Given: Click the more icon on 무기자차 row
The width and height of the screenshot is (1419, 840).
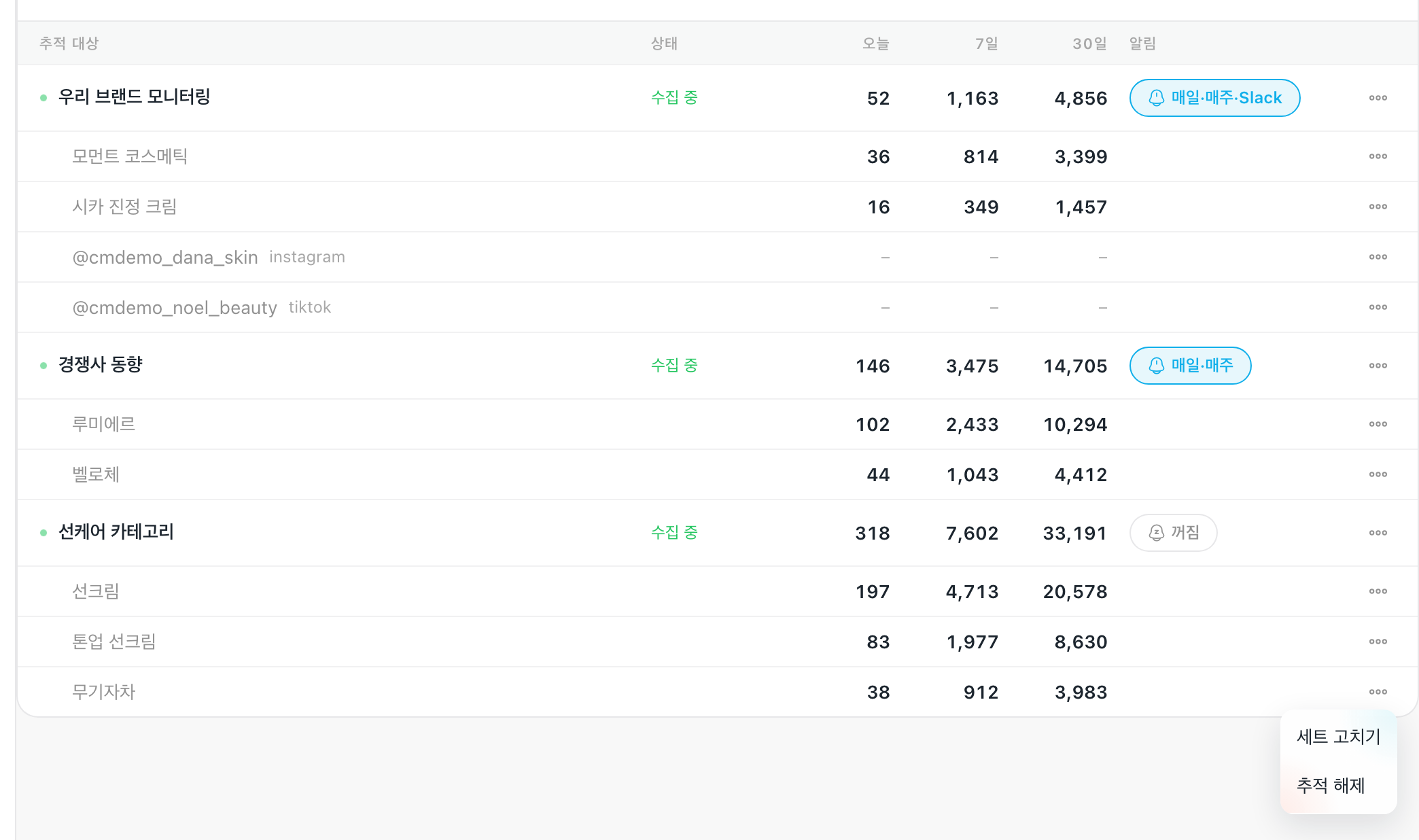Looking at the screenshot, I should pos(1378,692).
